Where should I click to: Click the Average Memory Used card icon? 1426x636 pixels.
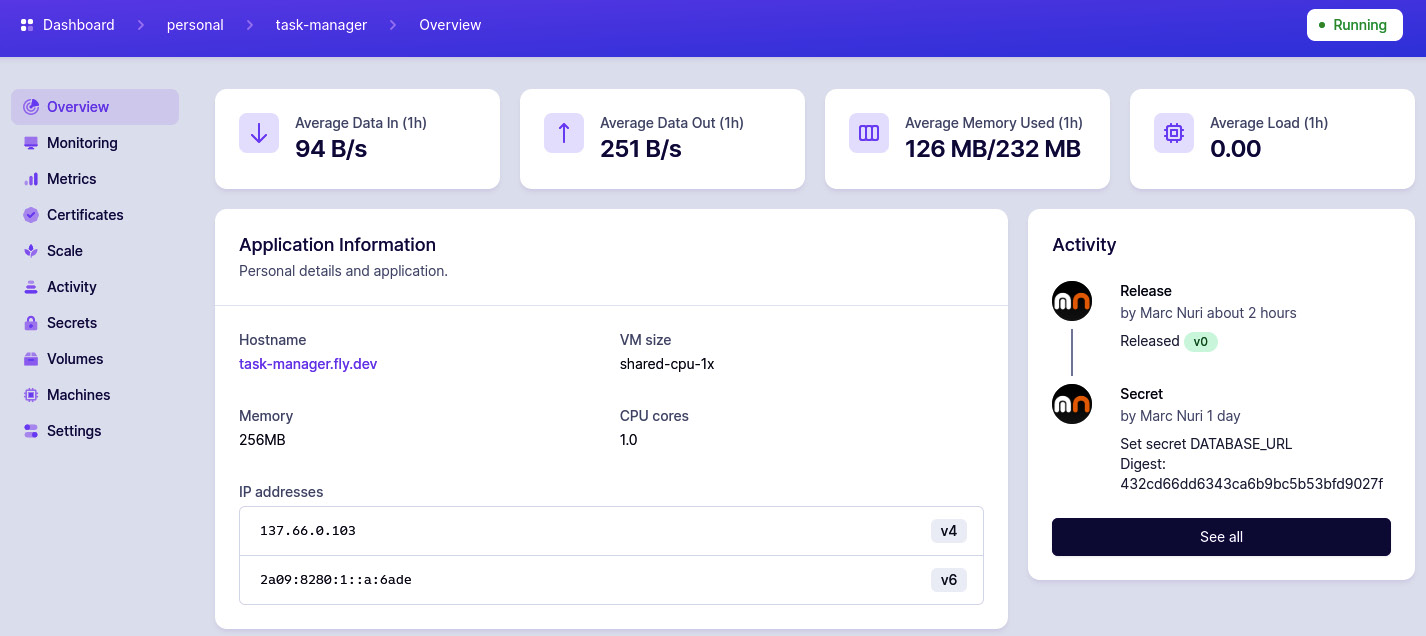pyautogui.click(x=868, y=133)
